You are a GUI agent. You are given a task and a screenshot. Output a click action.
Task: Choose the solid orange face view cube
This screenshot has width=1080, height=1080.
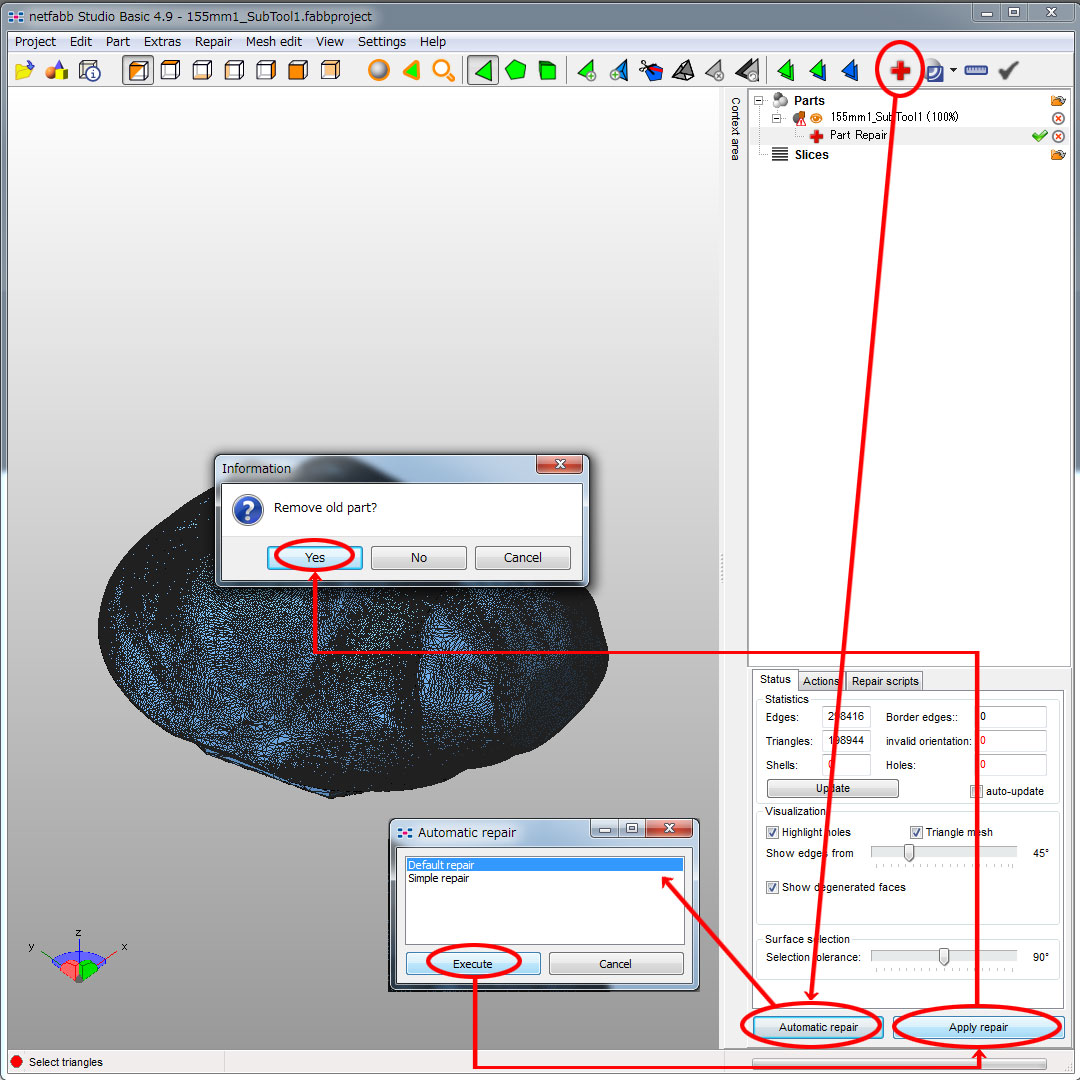[298, 70]
